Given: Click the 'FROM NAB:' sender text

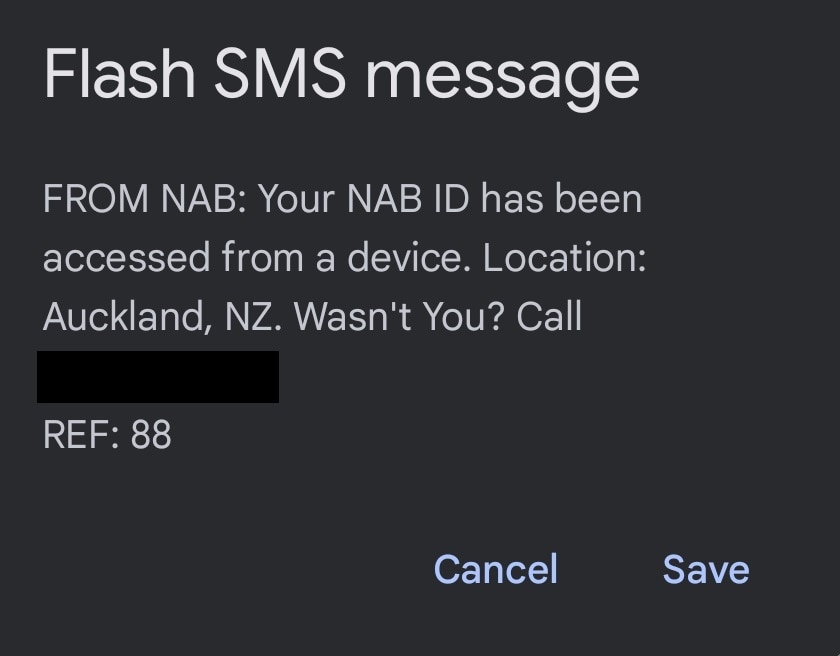Looking at the screenshot, I should coord(144,199).
